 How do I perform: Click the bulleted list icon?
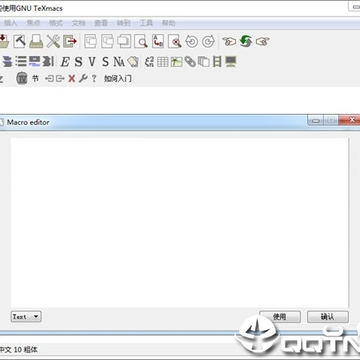pos(21,61)
